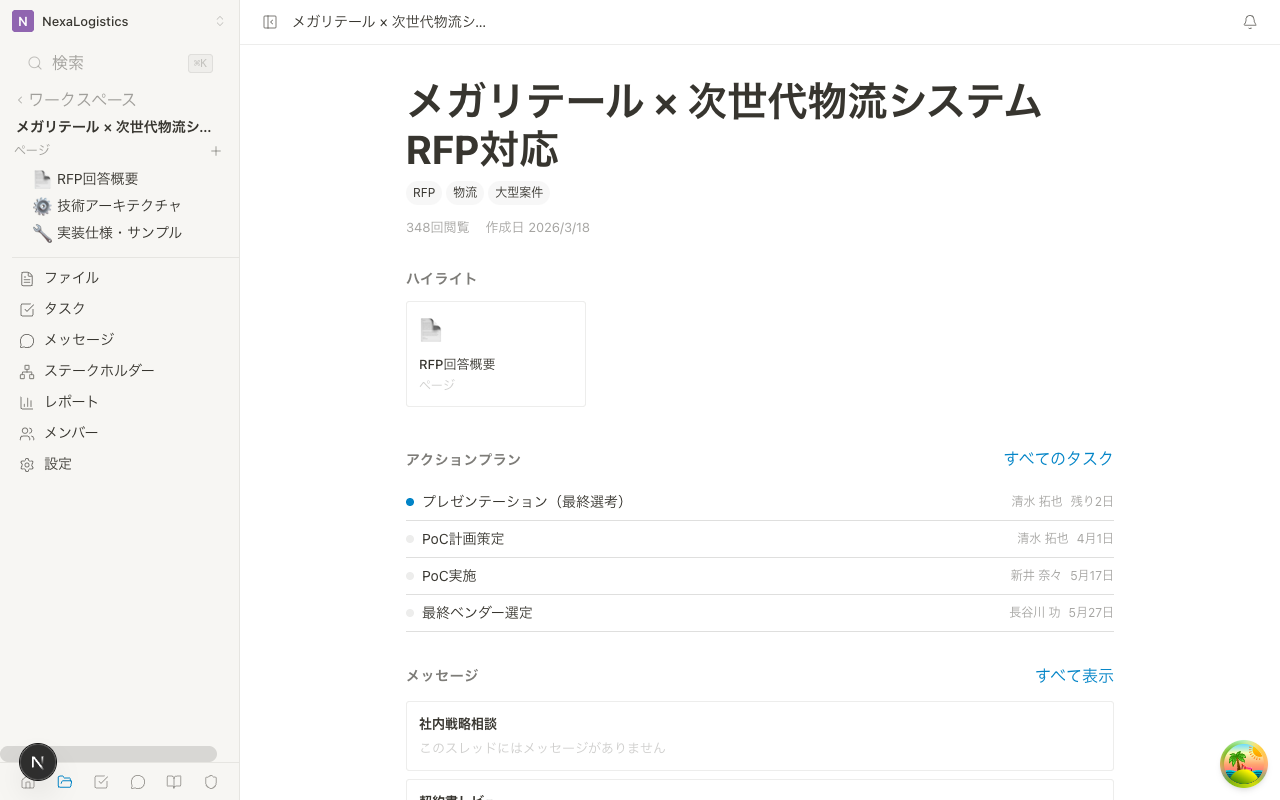Click the home icon in the bottom dock

tap(28, 782)
